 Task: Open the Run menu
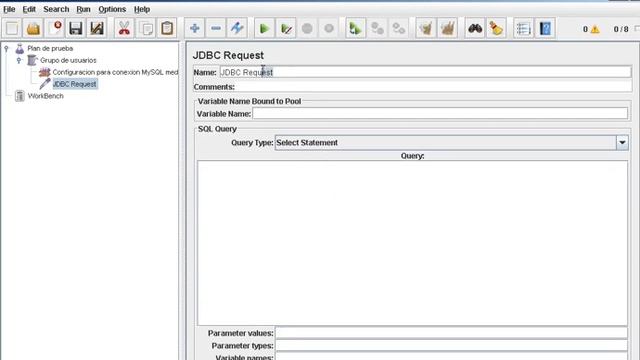(83, 9)
